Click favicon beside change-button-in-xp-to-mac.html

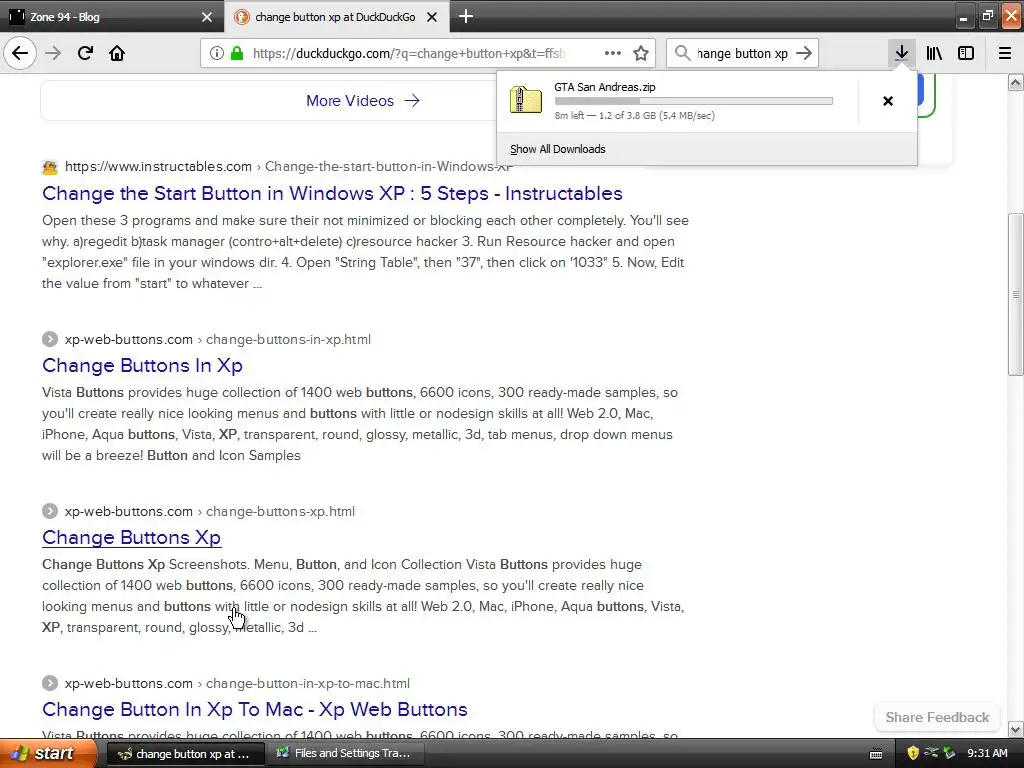(x=50, y=683)
